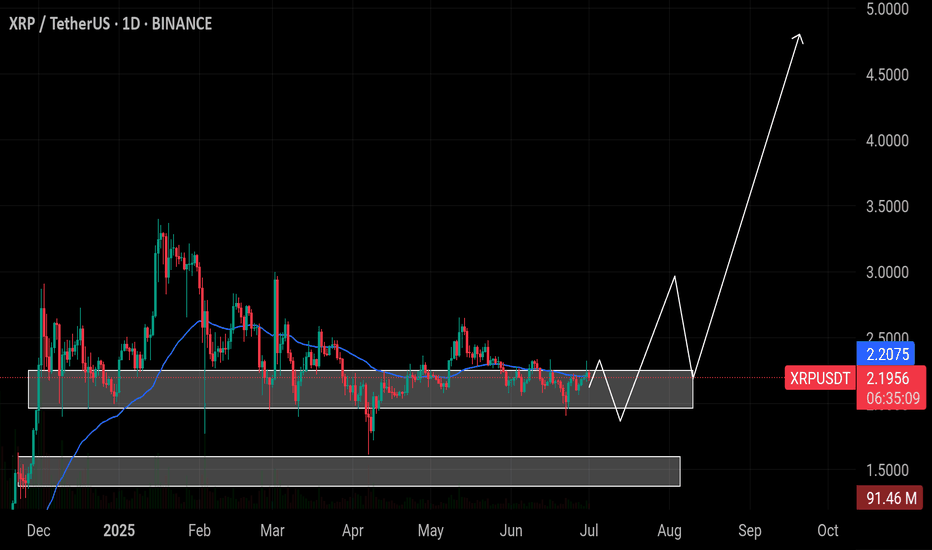Image resolution: width=932 pixels, height=550 pixels.
Task: Click the Apr label on time axis
Action: coord(352,530)
